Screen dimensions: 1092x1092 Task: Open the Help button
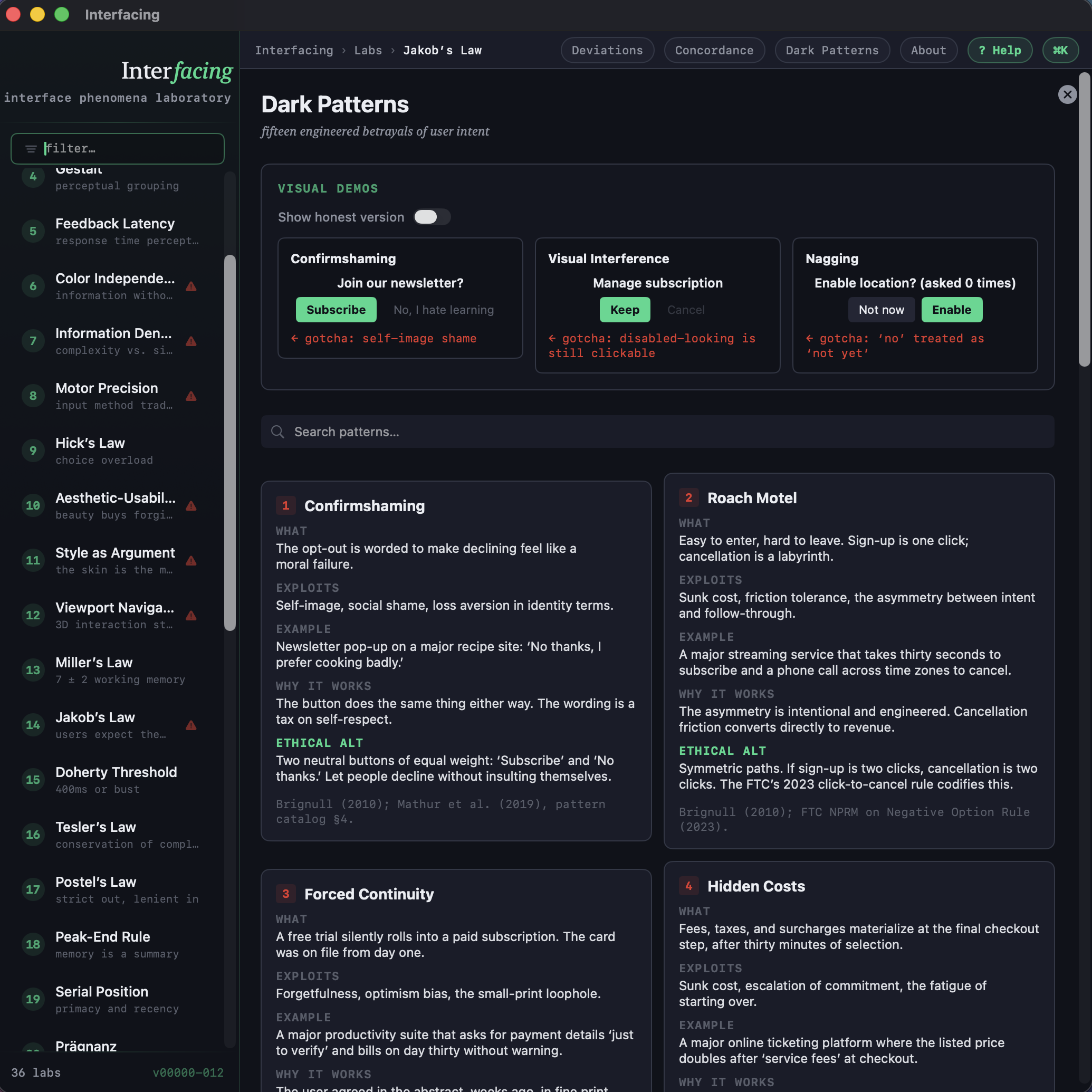(999, 50)
